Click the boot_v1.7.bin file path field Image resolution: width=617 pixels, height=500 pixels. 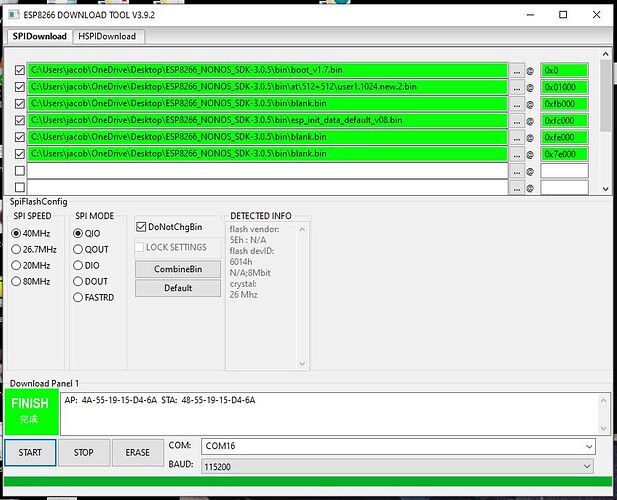tap(268, 70)
